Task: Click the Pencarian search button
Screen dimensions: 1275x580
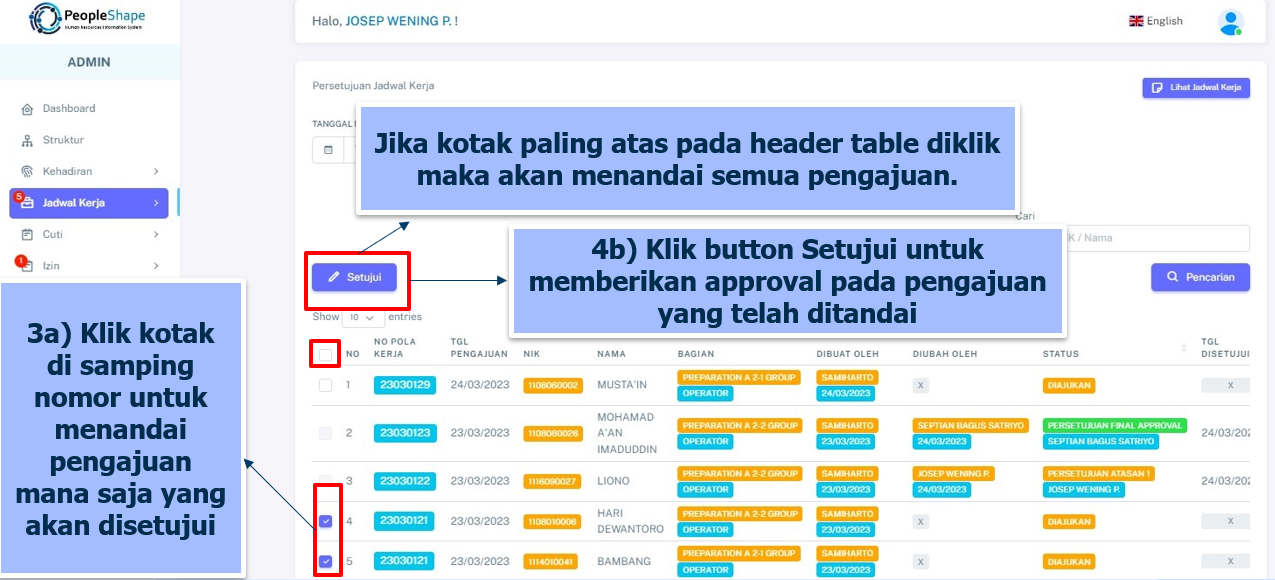Action: click(1200, 277)
